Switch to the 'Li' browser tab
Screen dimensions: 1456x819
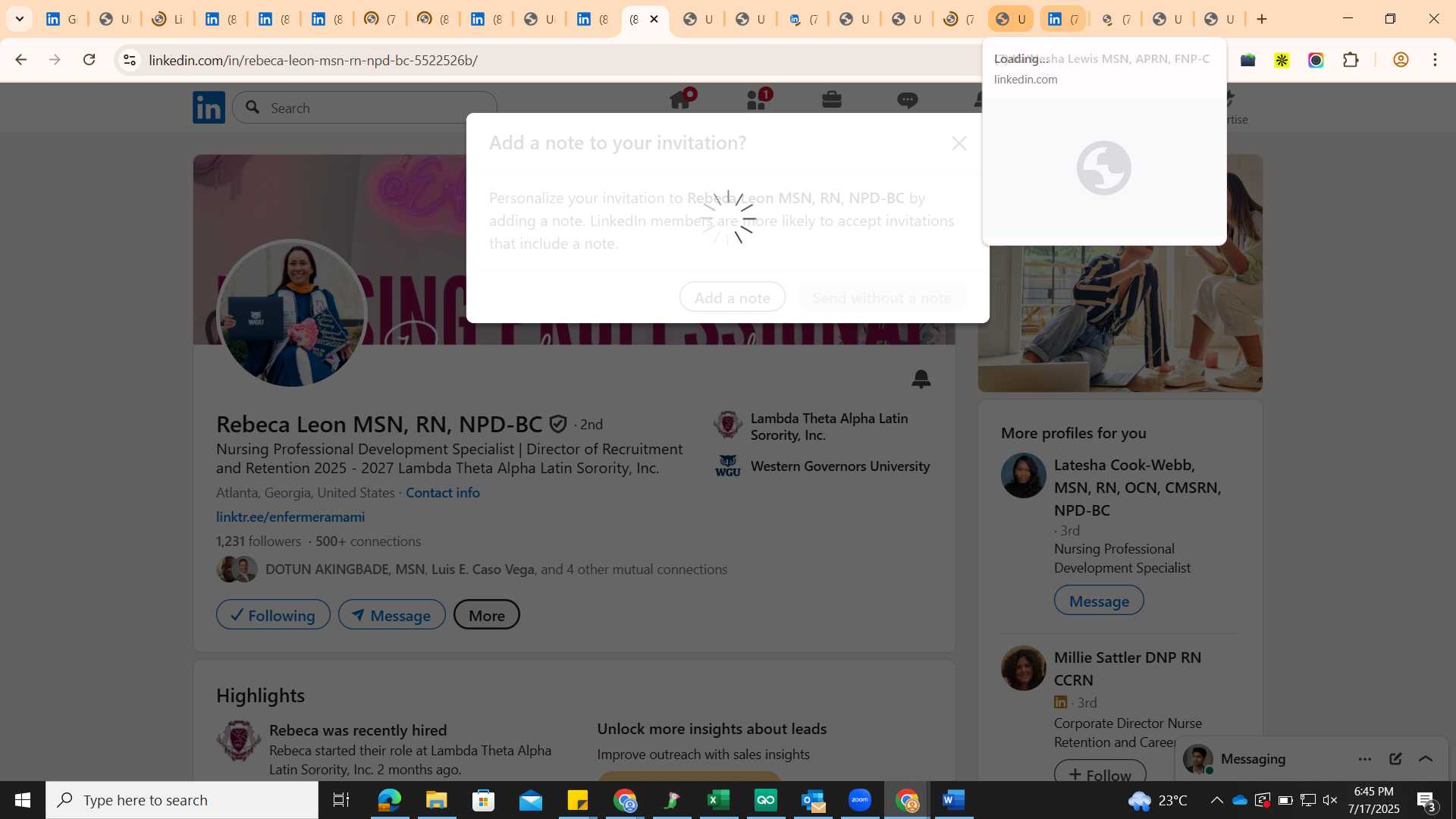[168, 19]
